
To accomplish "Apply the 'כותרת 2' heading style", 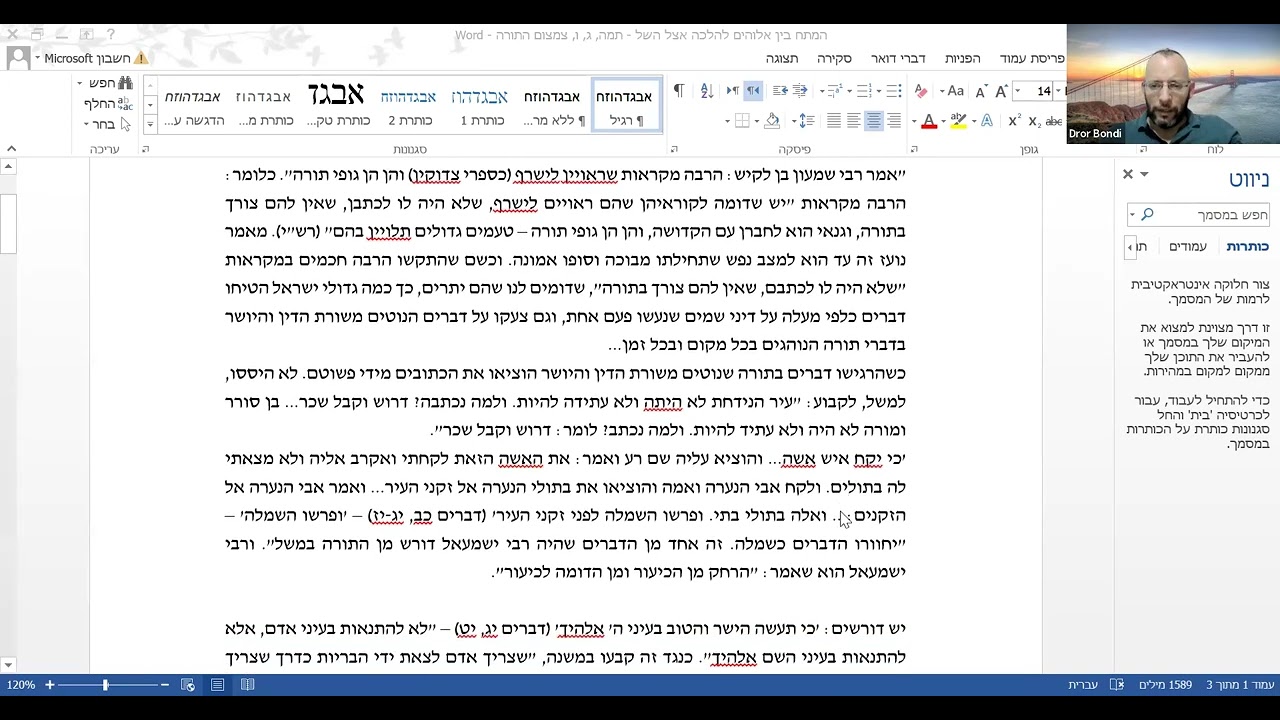I will coord(408,106).
